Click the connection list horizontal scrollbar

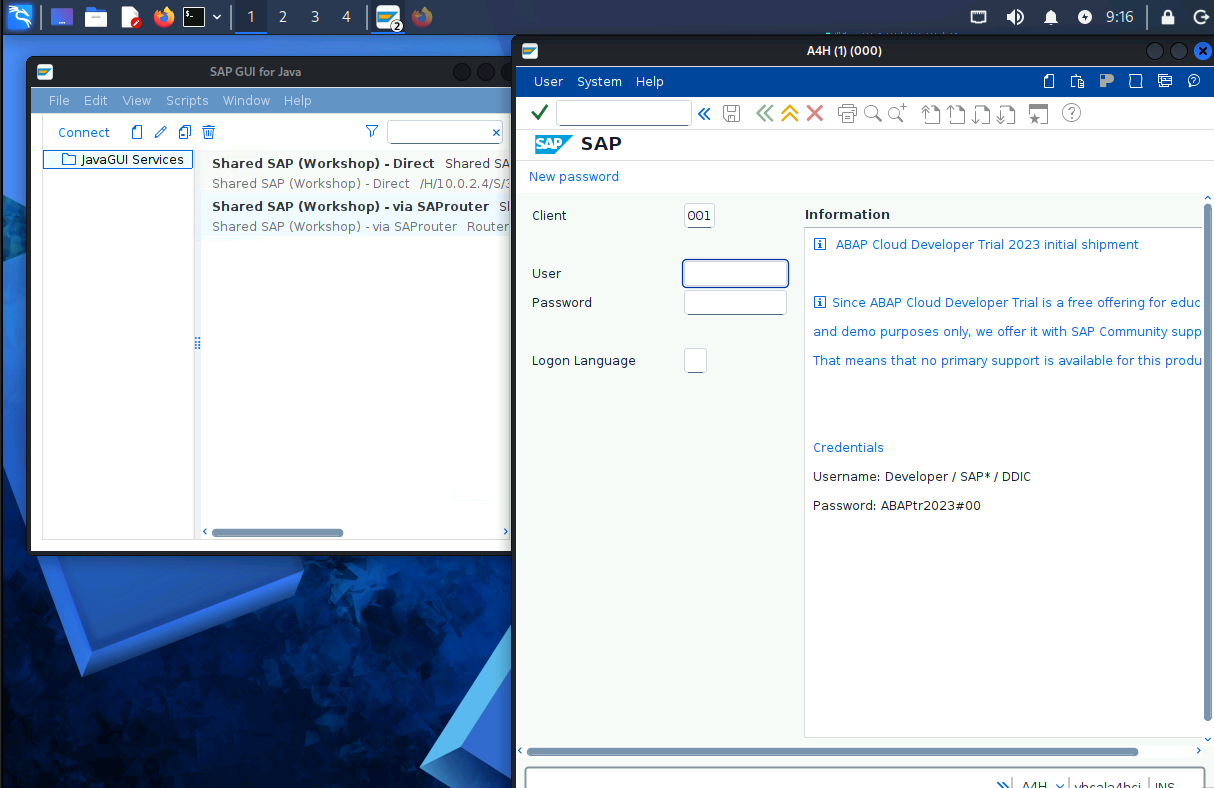[277, 532]
